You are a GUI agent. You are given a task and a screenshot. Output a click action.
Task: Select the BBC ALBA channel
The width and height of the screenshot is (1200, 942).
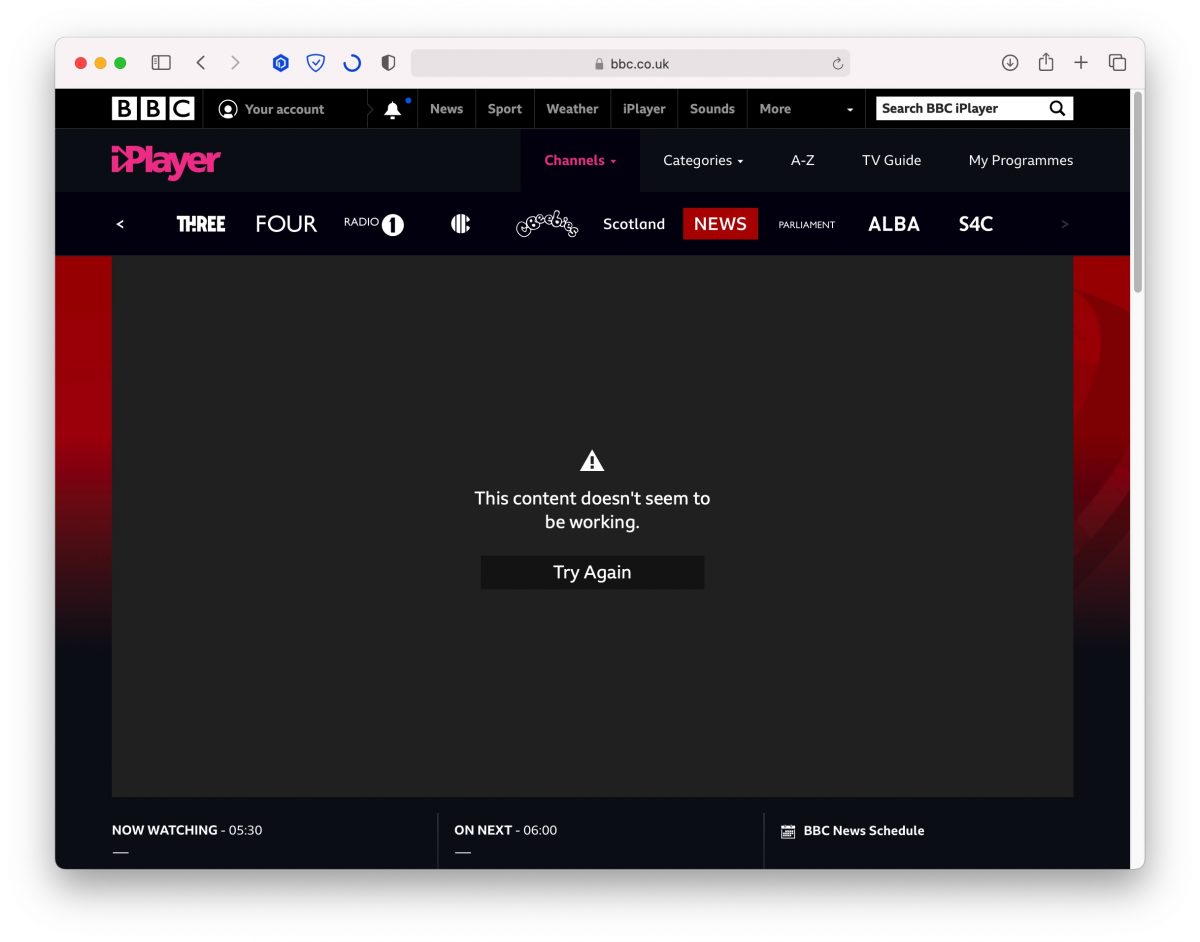pos(894,224)
